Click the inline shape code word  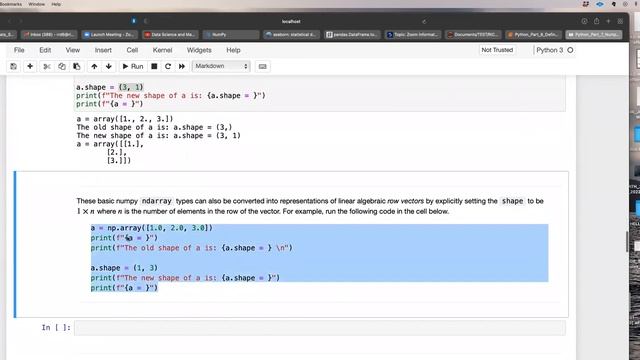tap(512, 201)
